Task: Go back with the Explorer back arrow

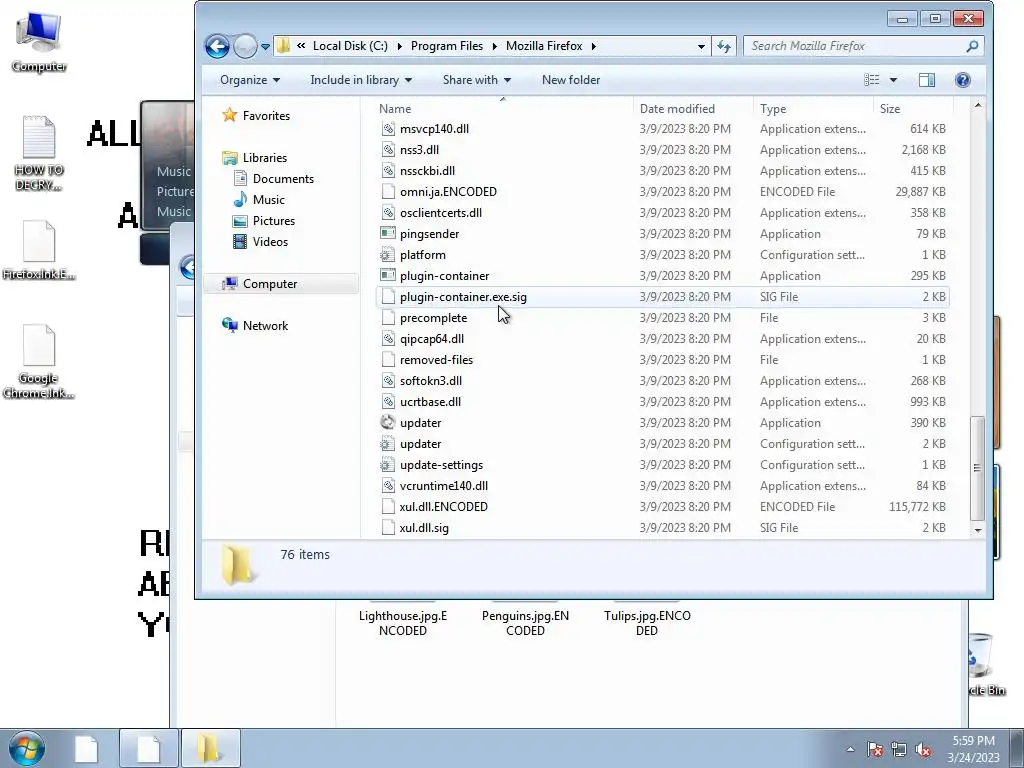Action: tap(217, 46)
